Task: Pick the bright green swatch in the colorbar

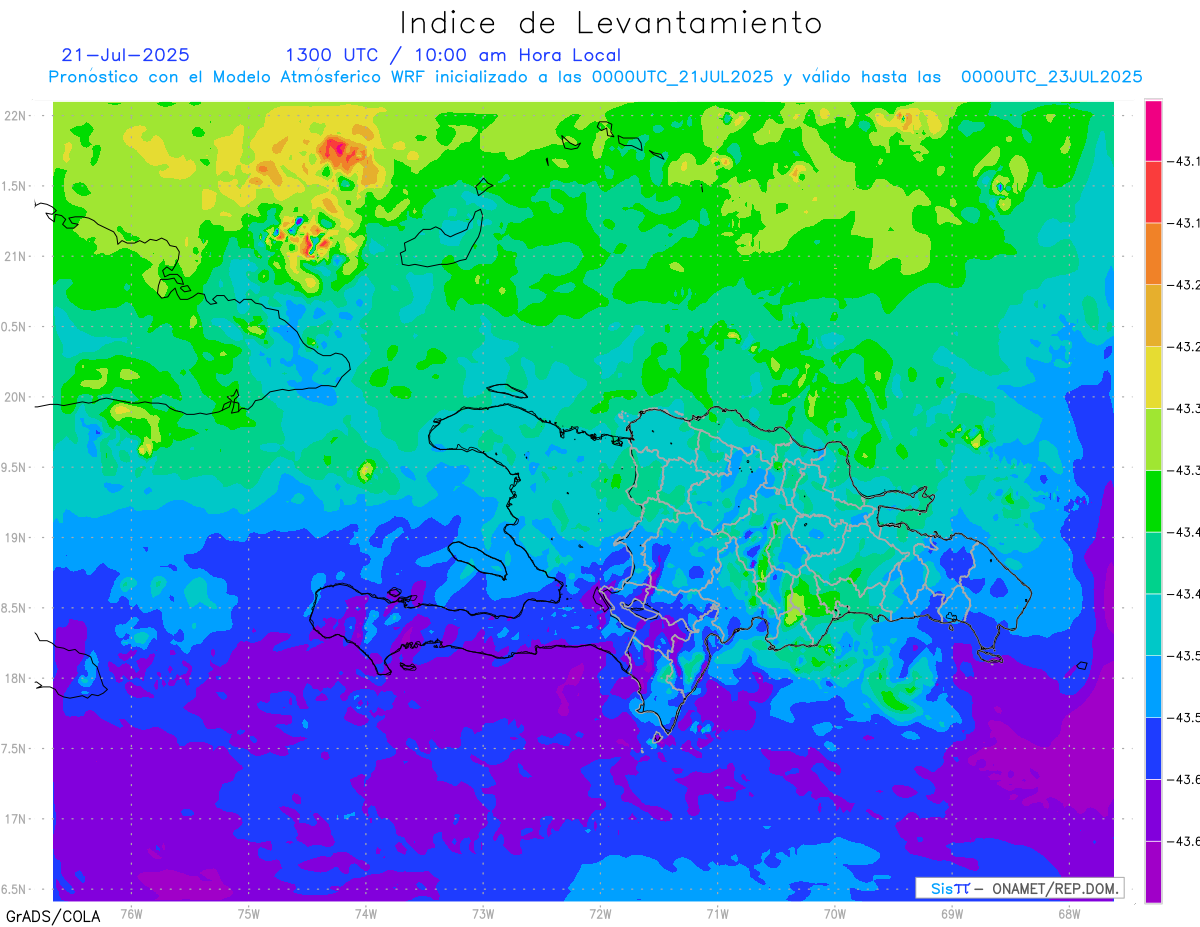Action: click(x=1153, y=501)
